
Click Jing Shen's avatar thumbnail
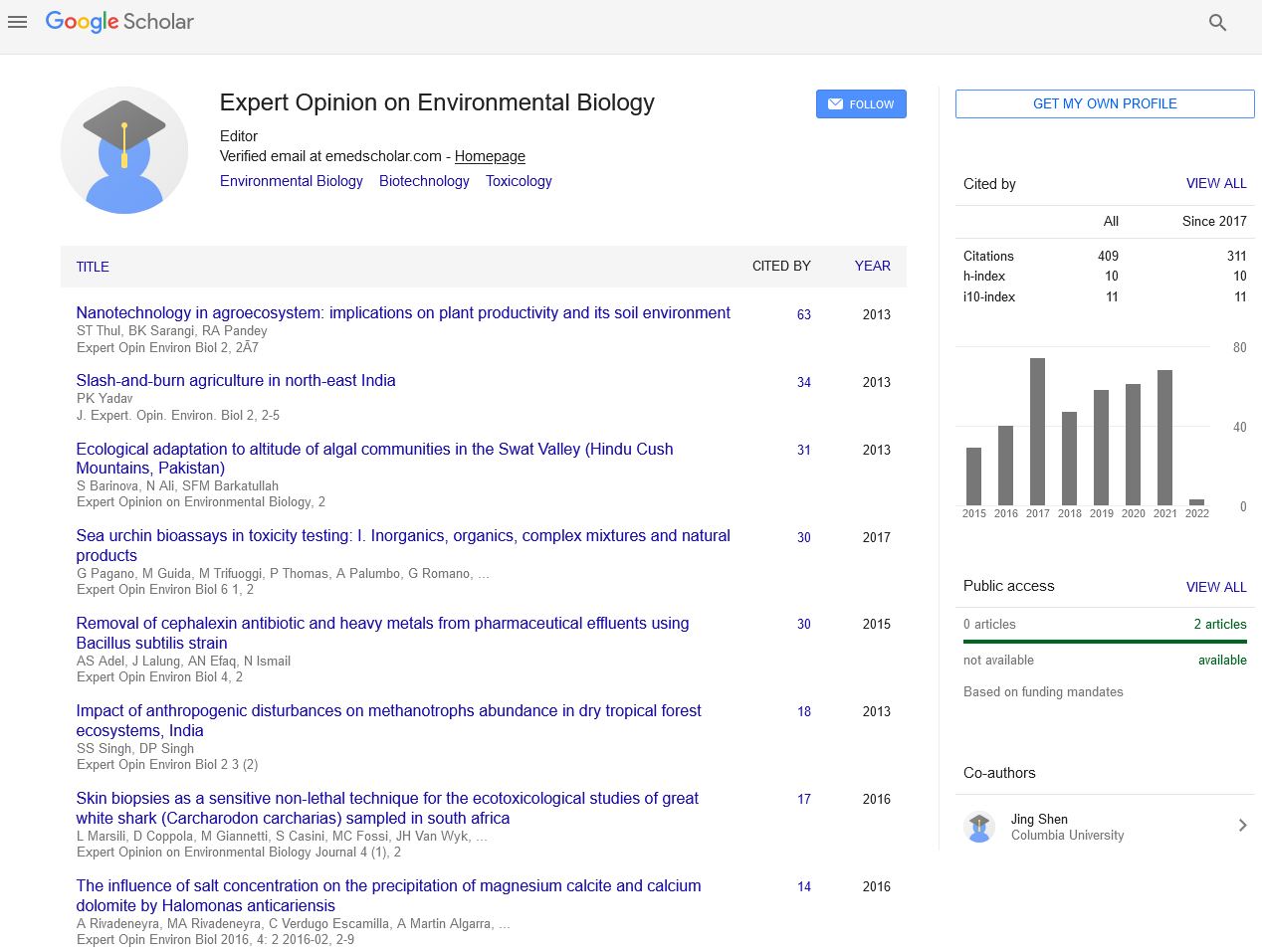point(979,827)
